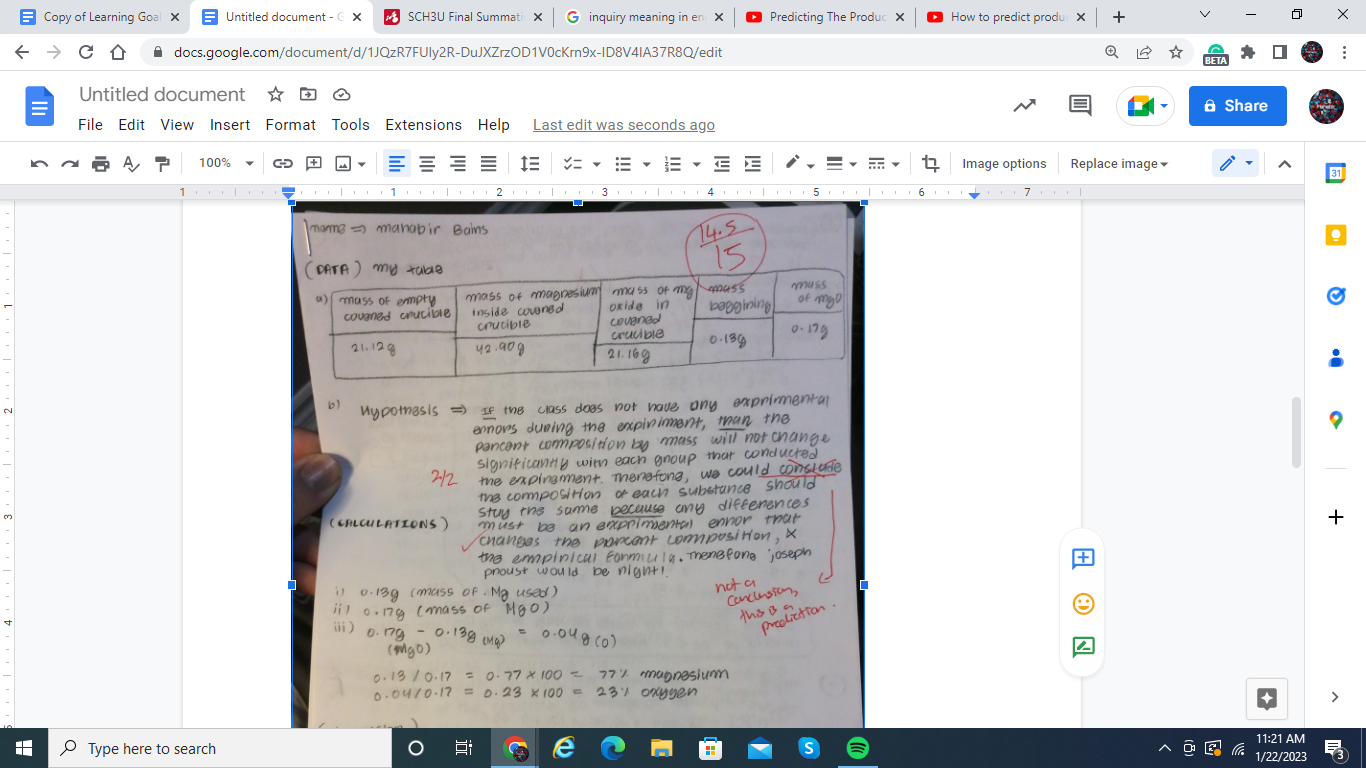The image size is (1366, 768).
Task: Click the Insert link icon
Action: (x=283, y=164)
